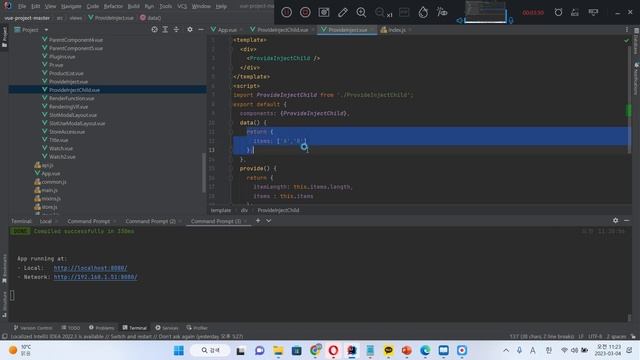640x360 pixels.
Task: Click the recorder zoom-out x1 icon
Action: click(x=383, y=13)
